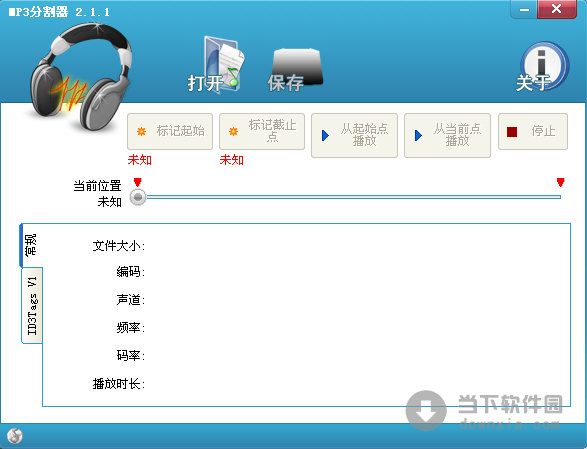This screenshot has width=587, height=449.
Task: Stop playback with 停止 button
Action: (x=533, y=131)
